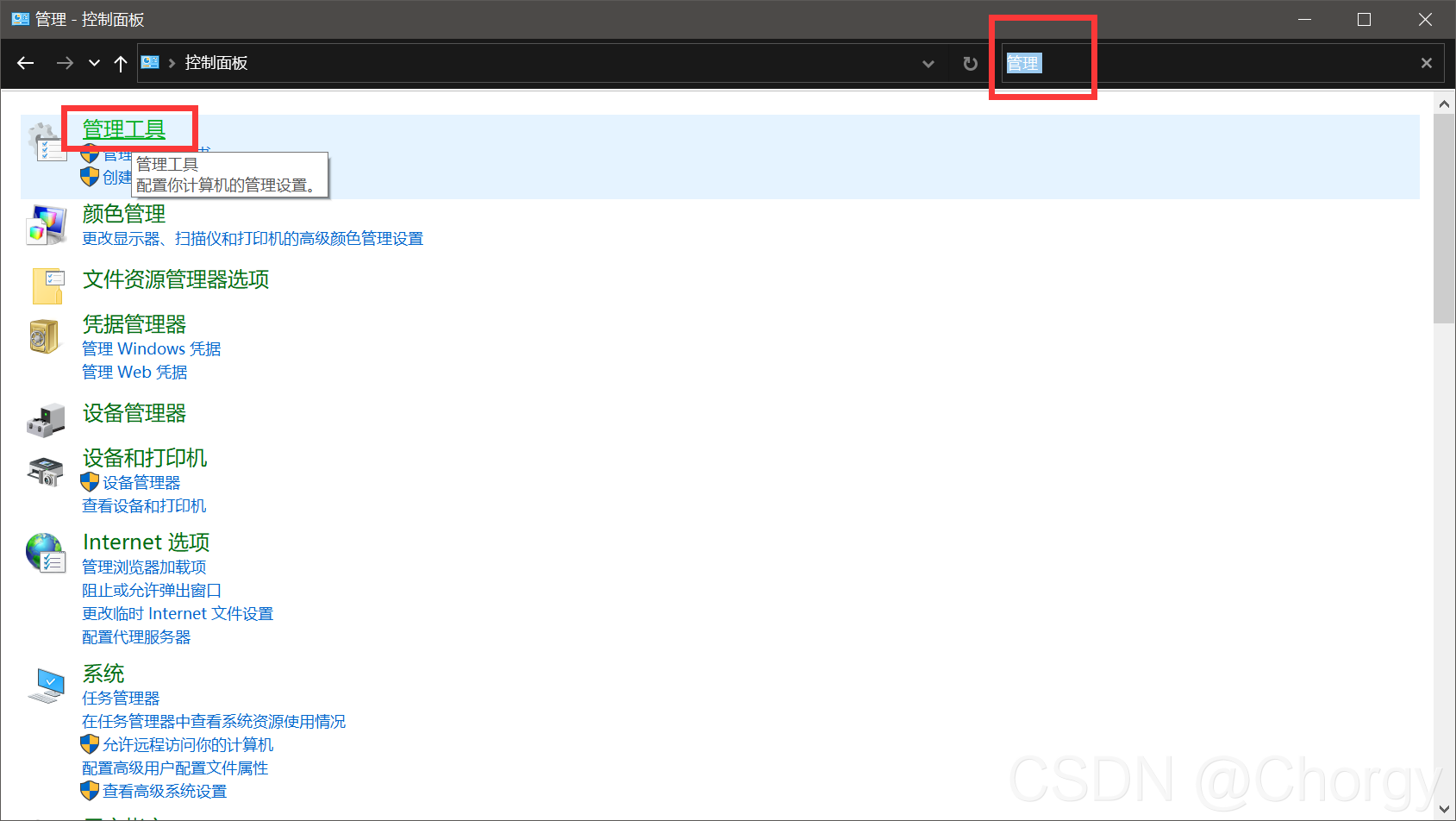Go up one level with the up arrow
The image size is (1456, 821).
(x=121, y=63)
